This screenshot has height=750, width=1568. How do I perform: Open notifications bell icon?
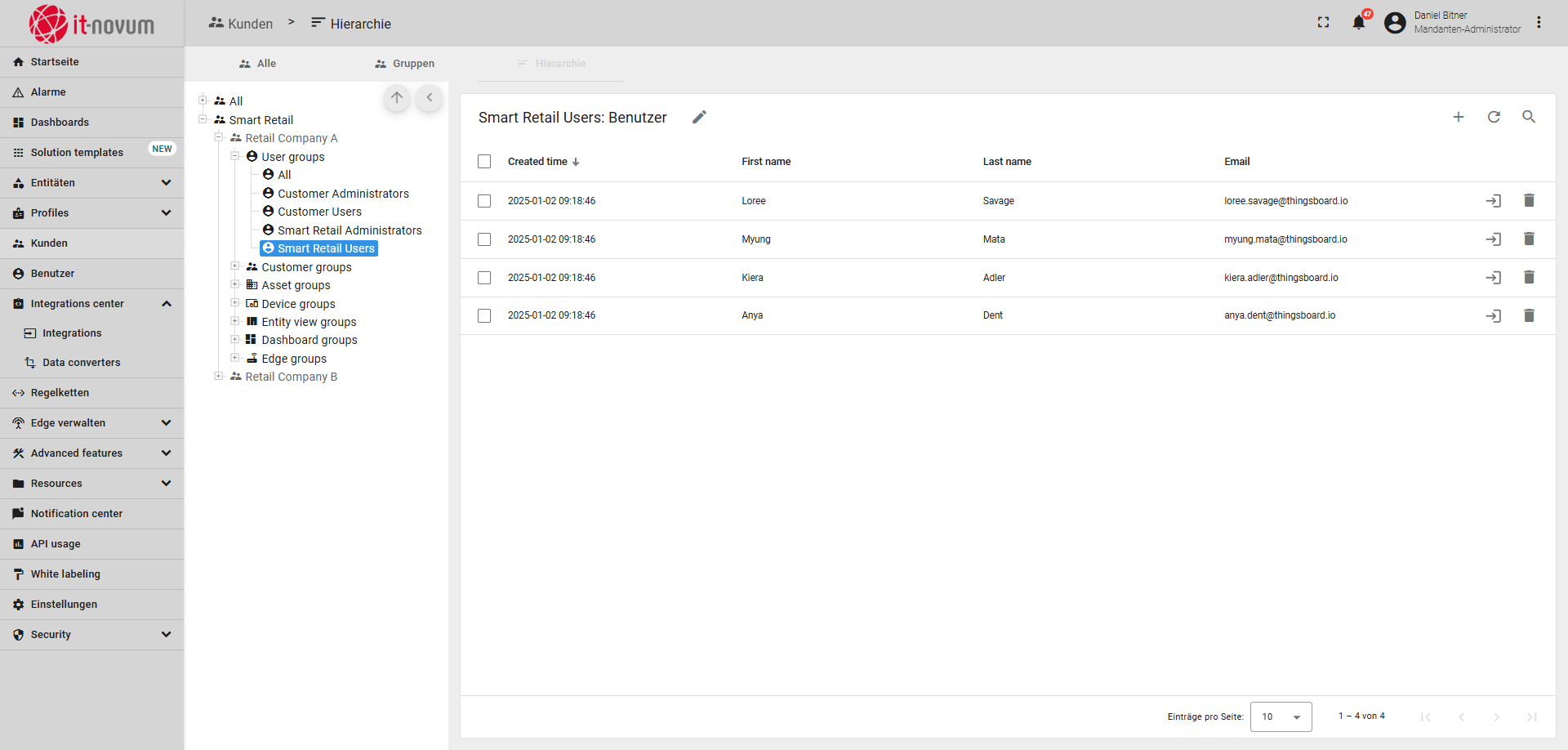click(1358, 23)
